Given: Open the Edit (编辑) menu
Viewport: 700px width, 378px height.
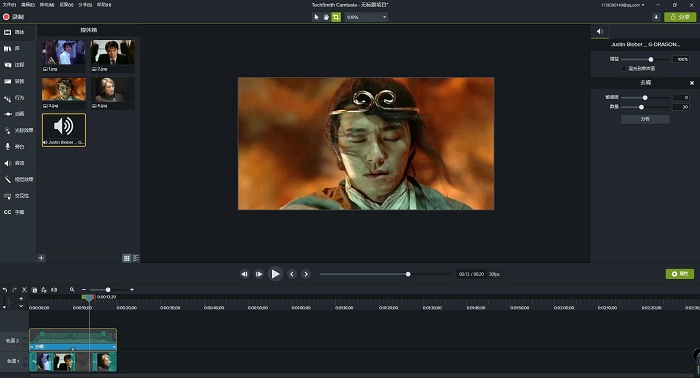Looking at the screenshot, I should point(28,4).
